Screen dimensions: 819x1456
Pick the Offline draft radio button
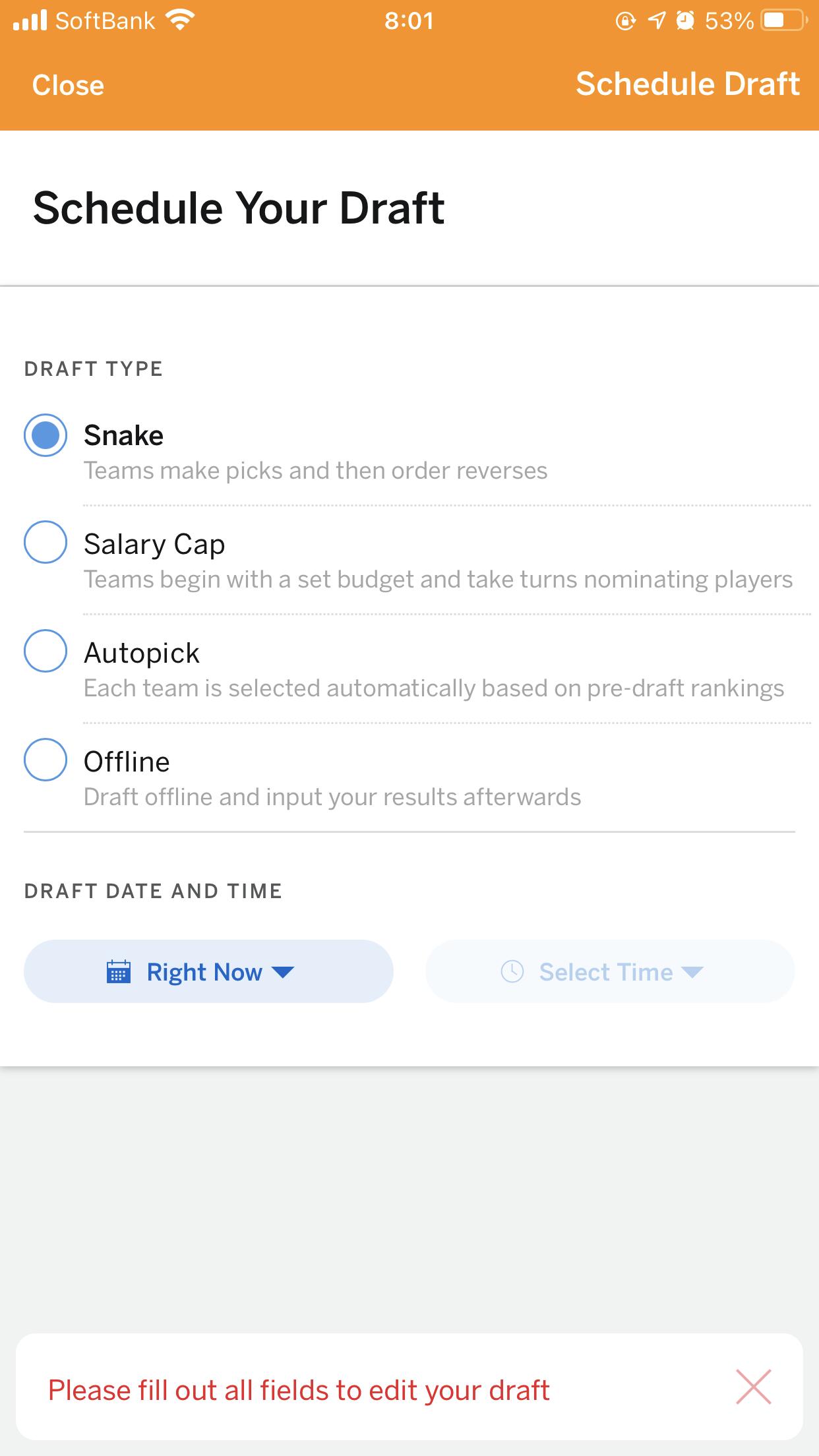[x=45, y=760]
